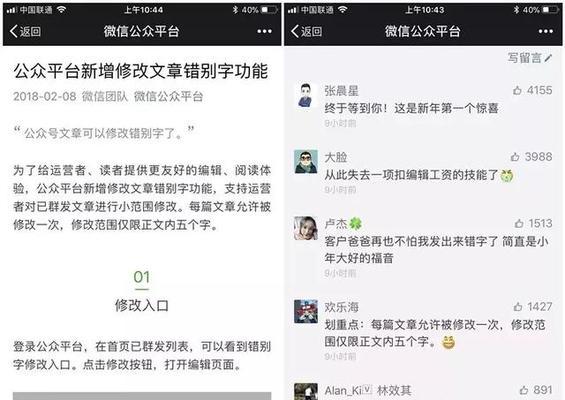Like Alan_Ki's comment showing 891
Screen dimensions: 565x400
(x=524, y=390)
